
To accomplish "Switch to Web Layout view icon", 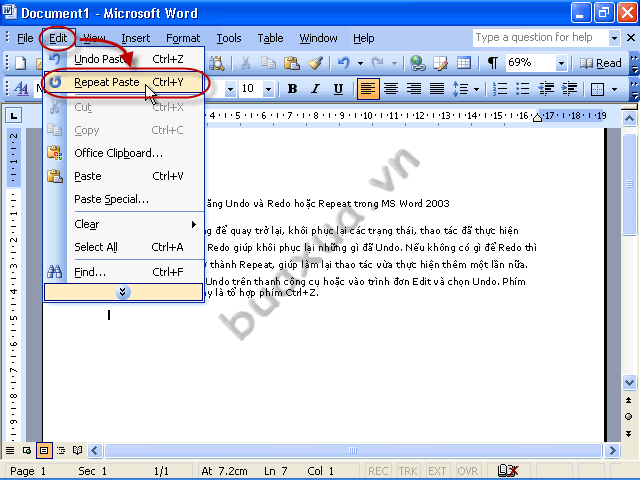I will [x=27, y=451].
